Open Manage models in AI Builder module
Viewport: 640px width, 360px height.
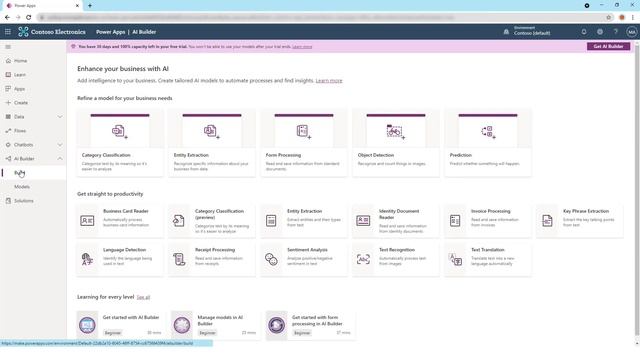tap(215, 325)
